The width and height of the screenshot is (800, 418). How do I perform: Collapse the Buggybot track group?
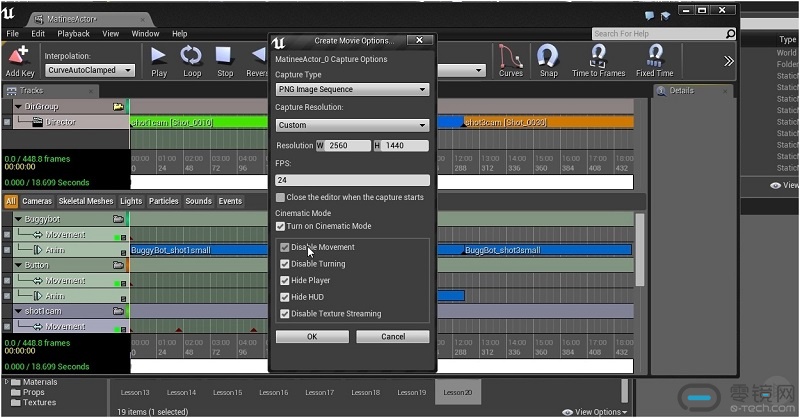[18, 219]
